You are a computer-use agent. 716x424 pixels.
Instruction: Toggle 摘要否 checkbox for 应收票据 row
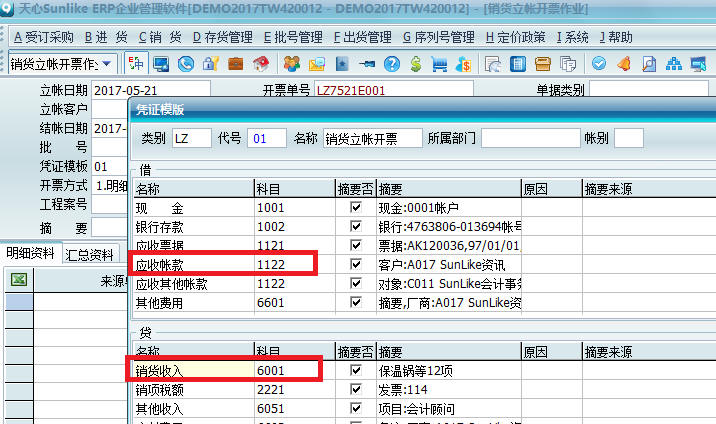[x=355, y=245]
